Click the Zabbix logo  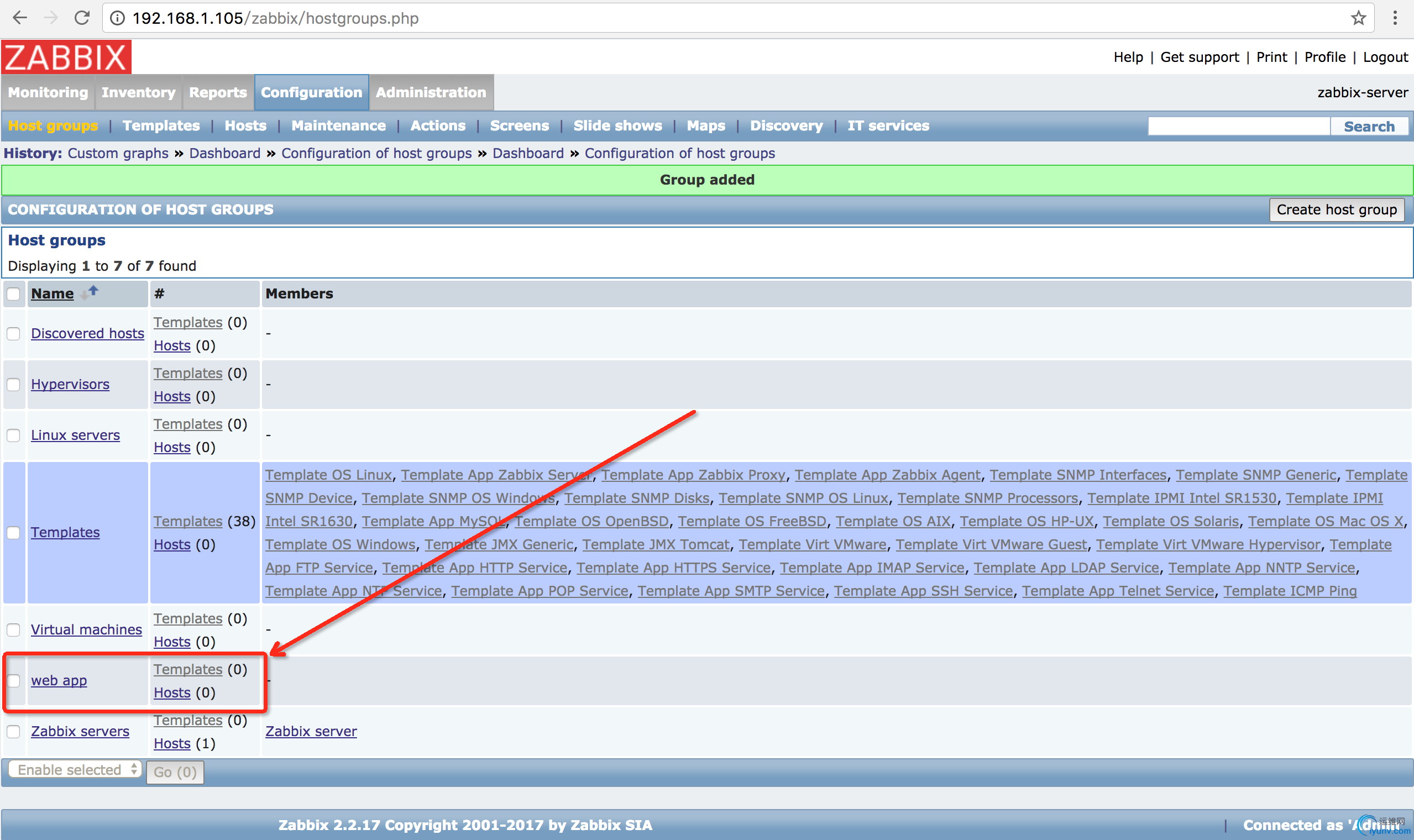tap(66, 57)
